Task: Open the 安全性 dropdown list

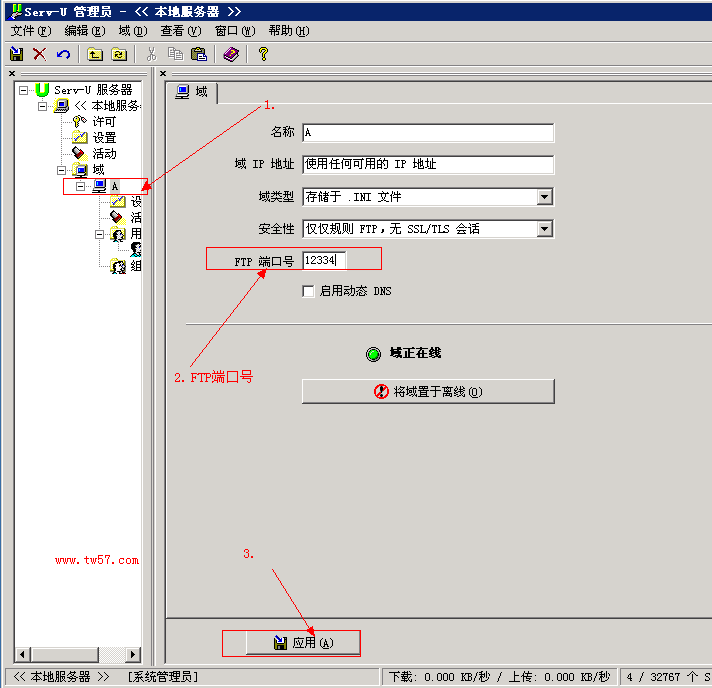Action: coord(544,229)
